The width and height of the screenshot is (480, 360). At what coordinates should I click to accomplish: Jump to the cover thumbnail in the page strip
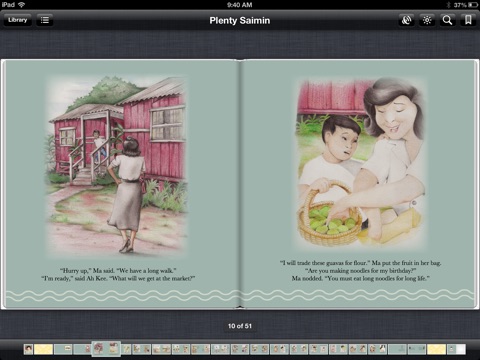tap(28, 349)
